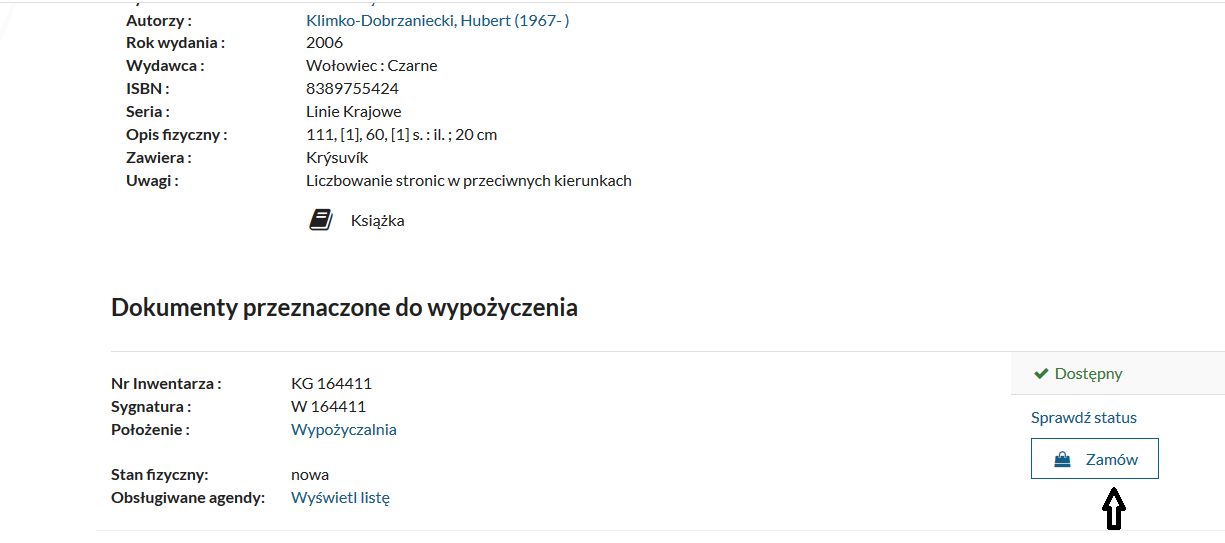
Task: Select the ISBN number 8389755424
Action: click(352, 89)
